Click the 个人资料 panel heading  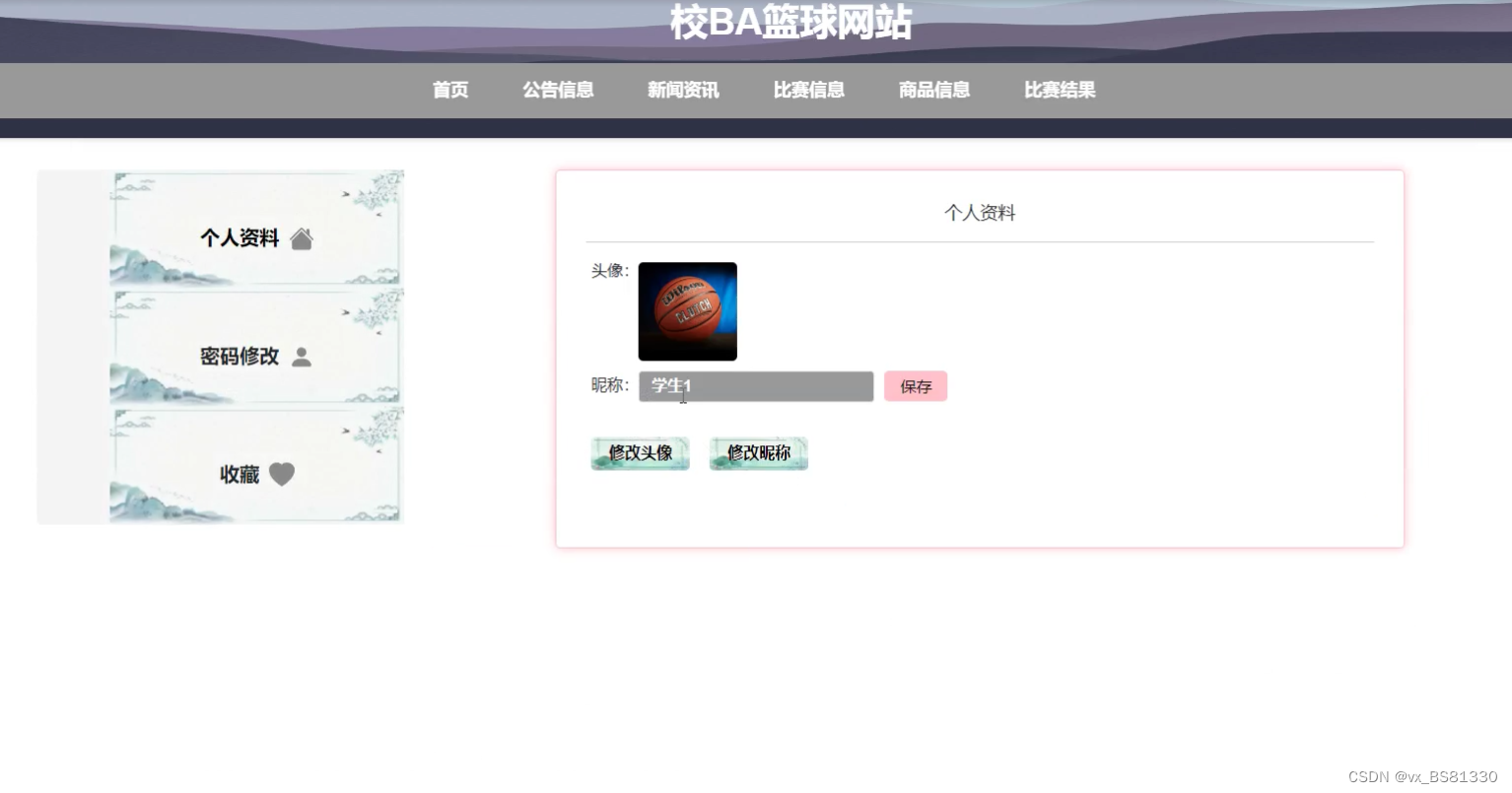pyautogui.click(x=980, y=213)
